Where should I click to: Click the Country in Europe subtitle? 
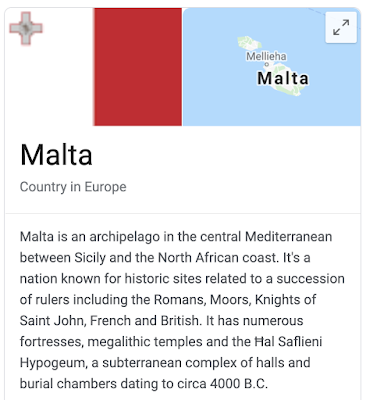(x=73, y=187)
